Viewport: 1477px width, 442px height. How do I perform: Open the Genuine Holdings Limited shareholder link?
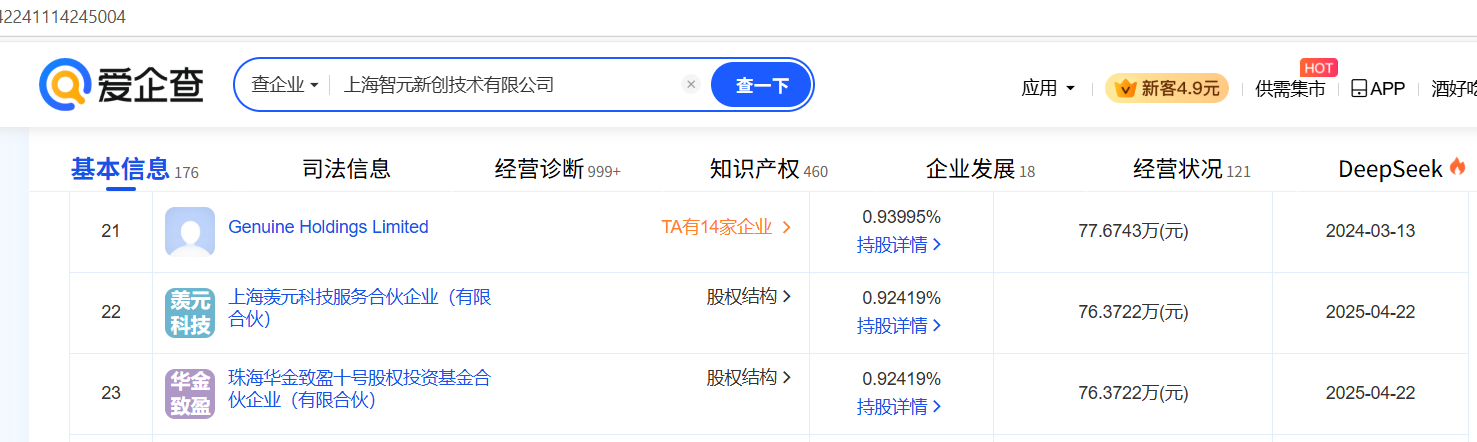click(x=329, y=227)
